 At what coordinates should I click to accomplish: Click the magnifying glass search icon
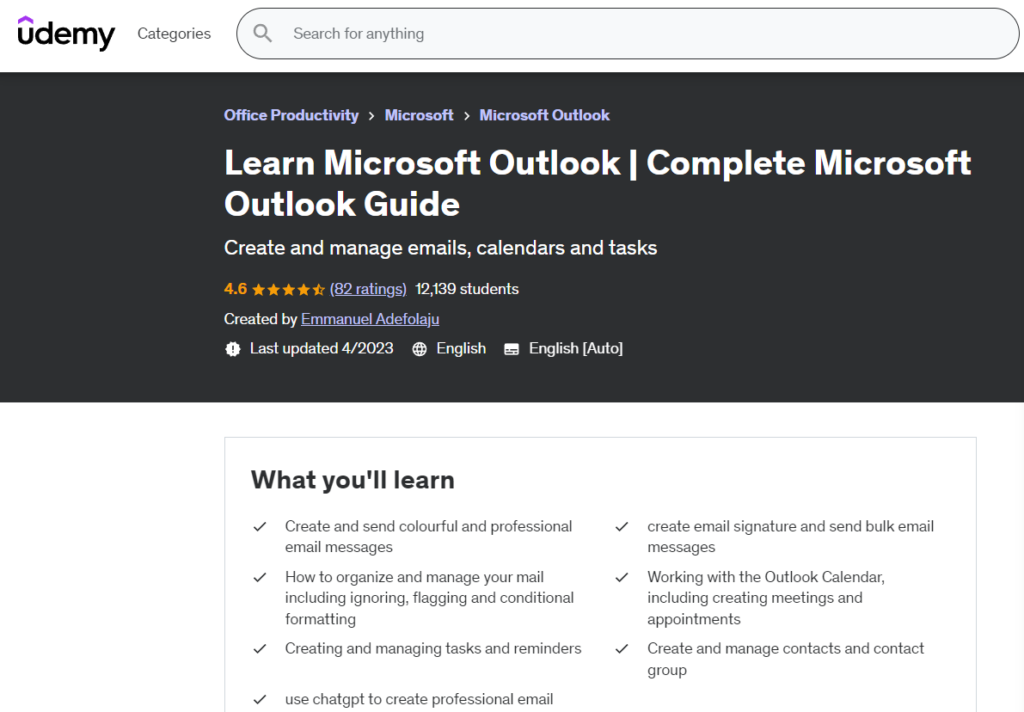[x=262, y=33]
